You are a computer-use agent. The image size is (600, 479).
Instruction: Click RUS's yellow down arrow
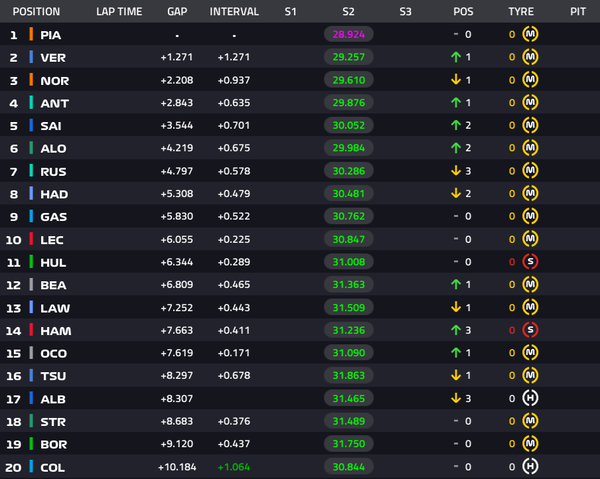coord(456,171)
